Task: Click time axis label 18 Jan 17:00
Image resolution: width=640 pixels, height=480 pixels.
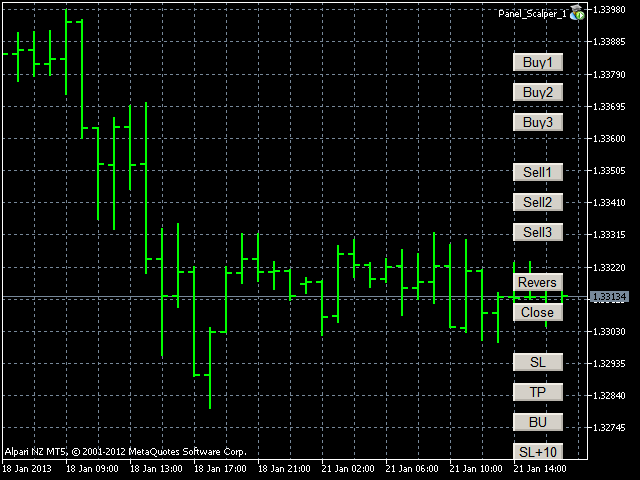Action: coord(220,469)
